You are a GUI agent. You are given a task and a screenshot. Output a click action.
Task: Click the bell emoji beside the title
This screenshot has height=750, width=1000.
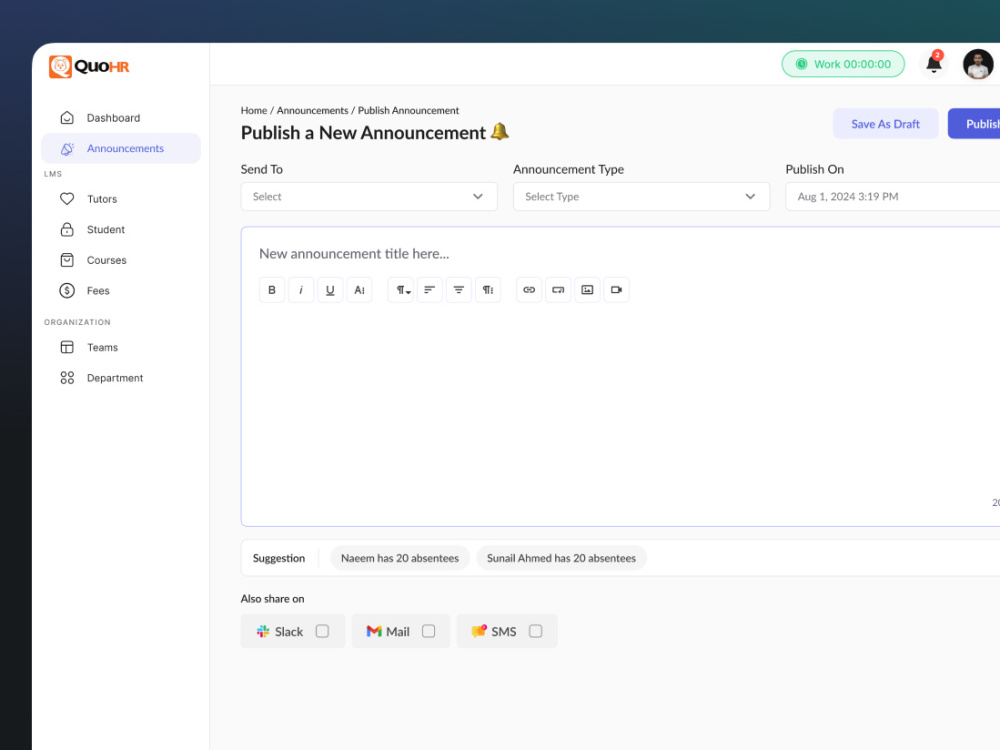pyautogui.click(x=499, y=131)
